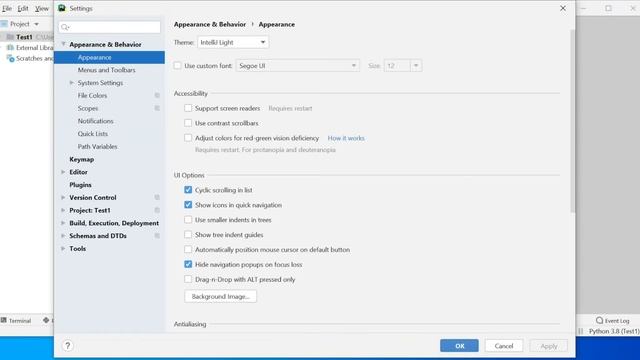Click the Background Image button
This screenshot has width=640, height=360.
[x=220, y=296]
